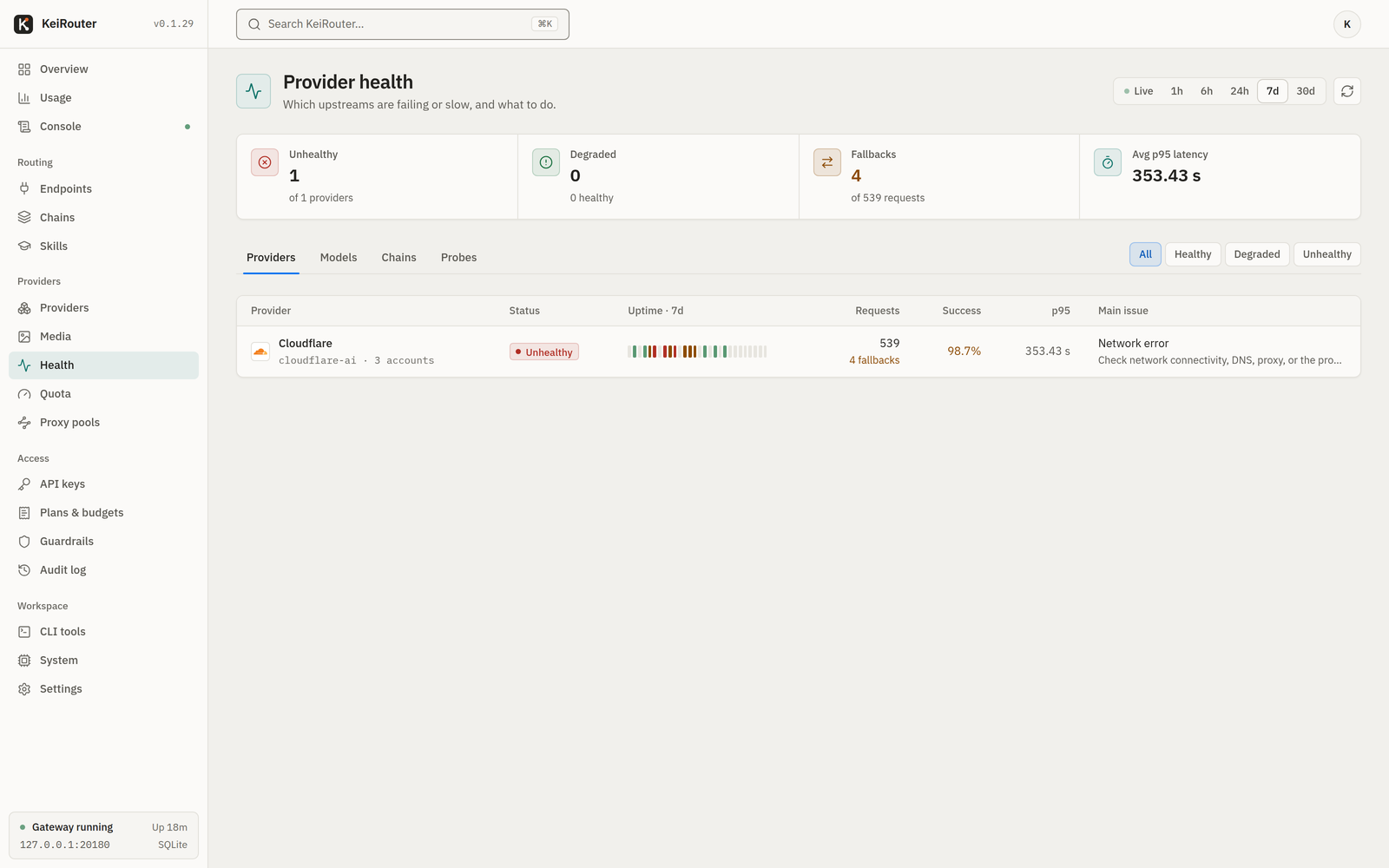The height and width of the screenshot is (868, 1389).
Task: Switch to the Chains tab in Provider health
Action: (x=398, y=258)
